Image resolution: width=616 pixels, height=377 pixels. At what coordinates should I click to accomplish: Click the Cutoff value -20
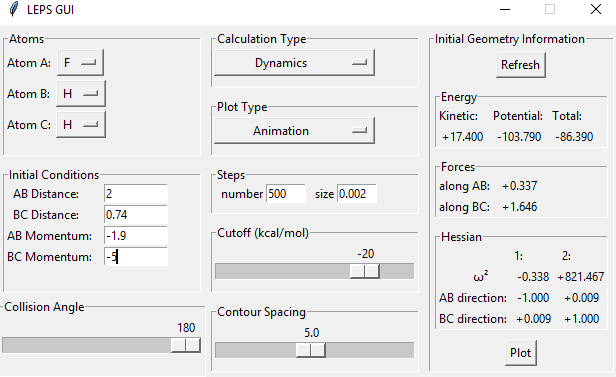point(366,254)
